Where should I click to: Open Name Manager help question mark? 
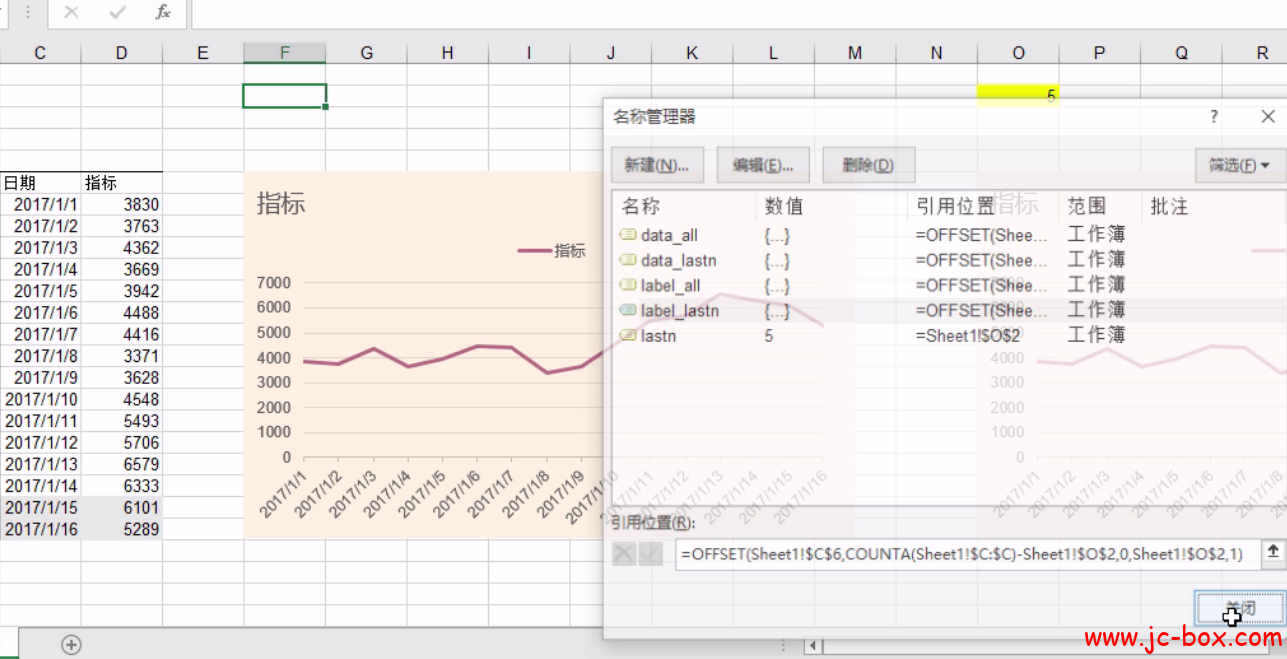point(1214,117)
